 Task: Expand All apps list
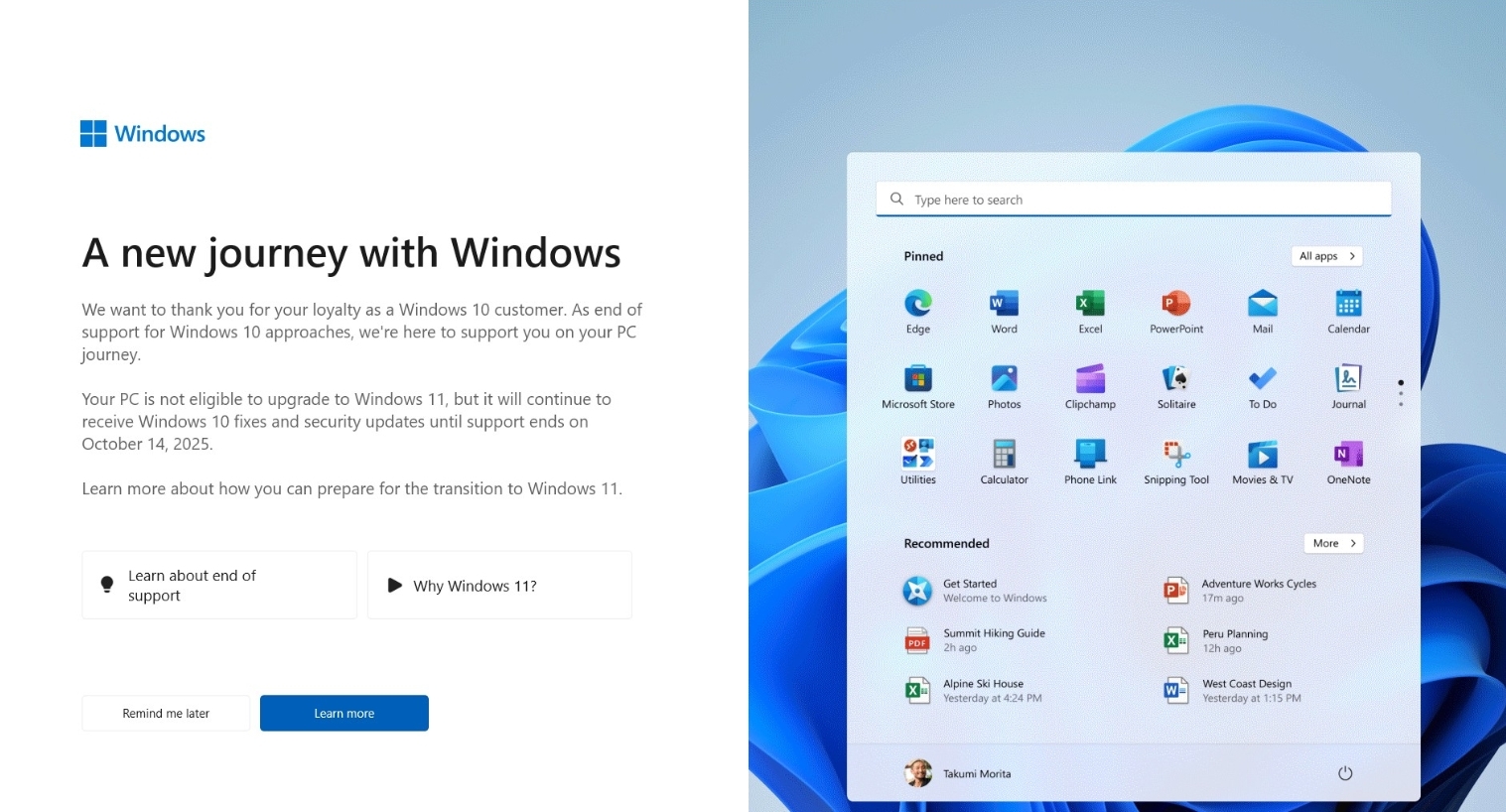tap(1326, 256)
